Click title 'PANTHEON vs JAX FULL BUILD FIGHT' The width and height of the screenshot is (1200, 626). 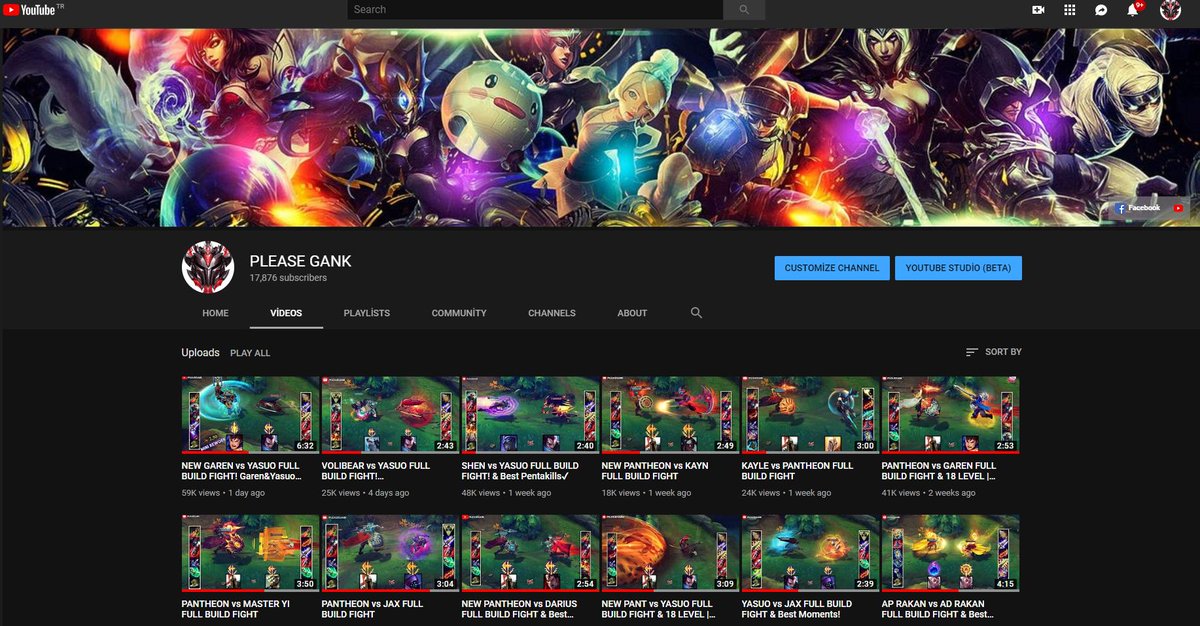tap(372, 609)
